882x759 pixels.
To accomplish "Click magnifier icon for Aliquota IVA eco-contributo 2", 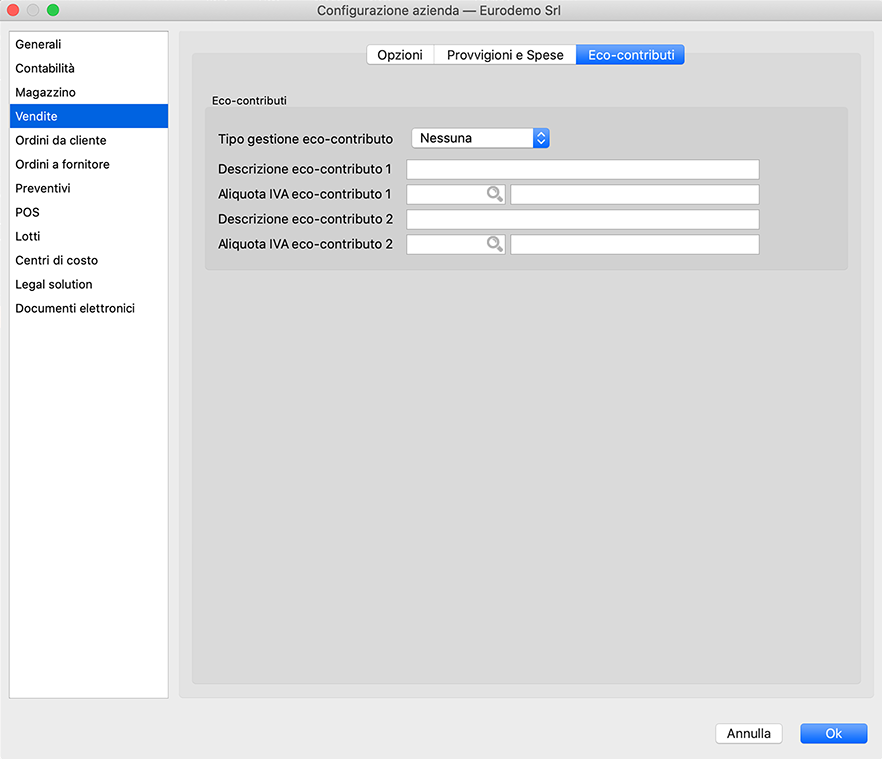I will 494,244.
